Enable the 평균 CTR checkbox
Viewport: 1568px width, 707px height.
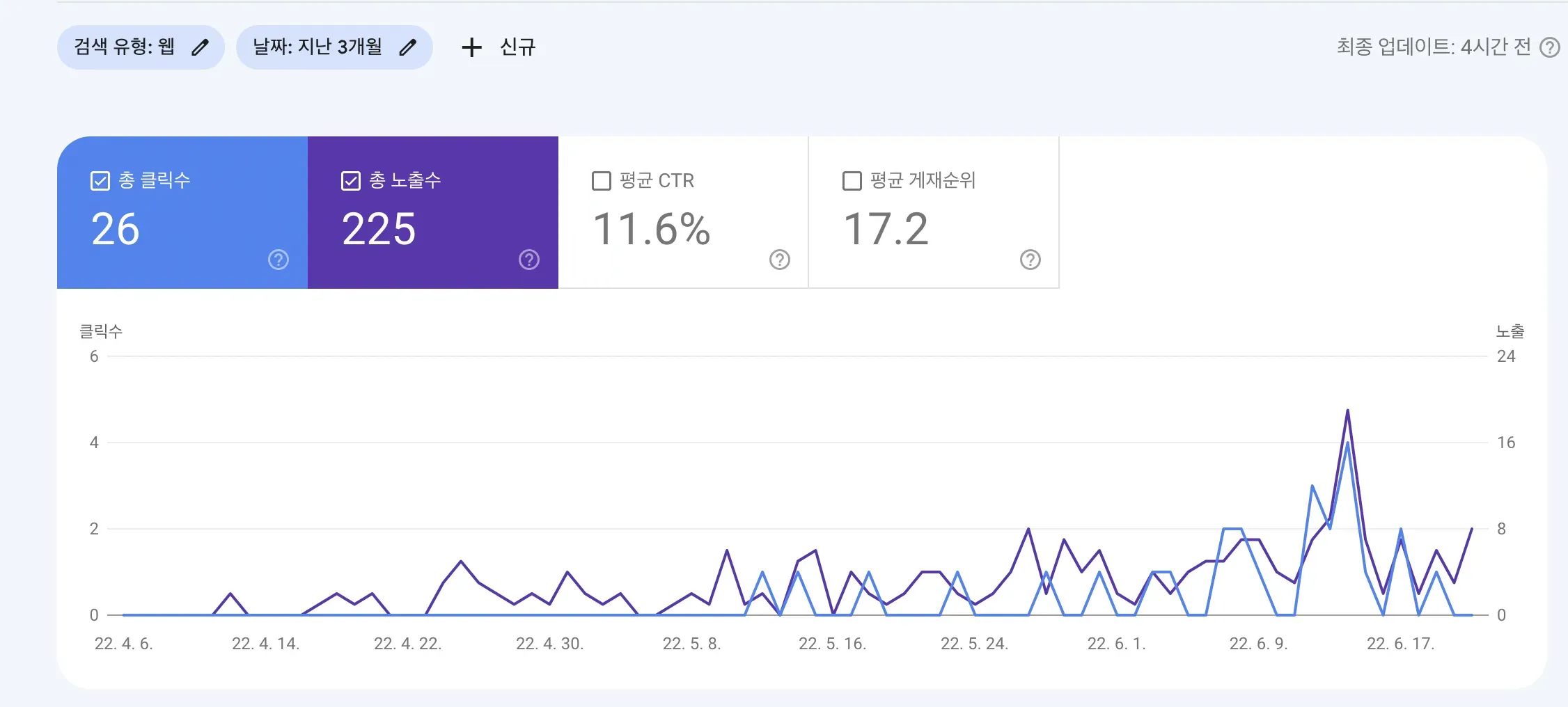click(x=601, y=180)
